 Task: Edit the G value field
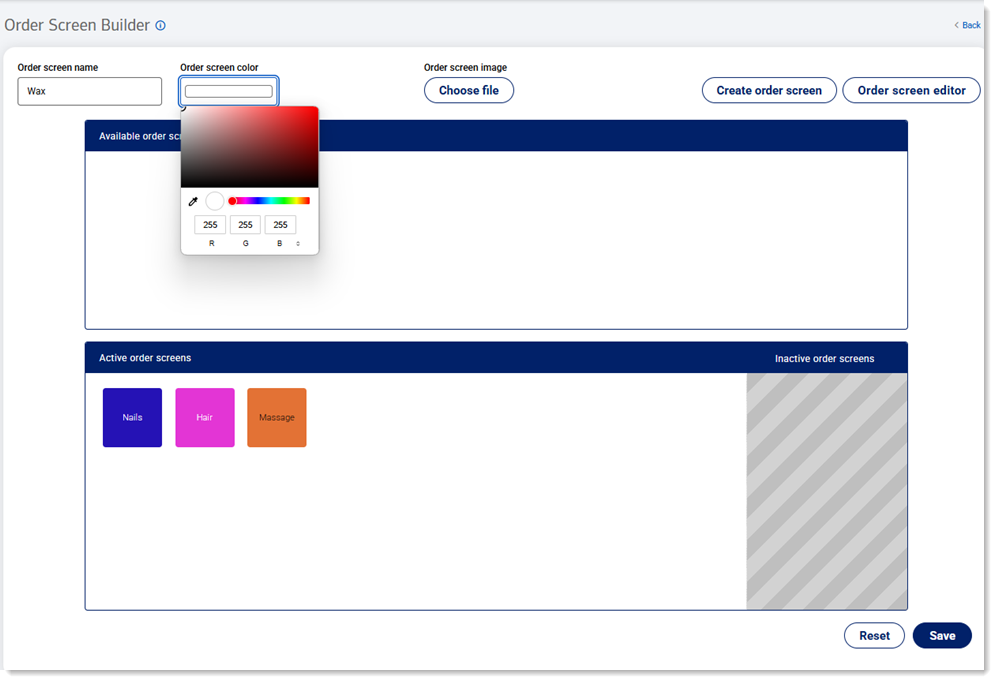(245, 225)
